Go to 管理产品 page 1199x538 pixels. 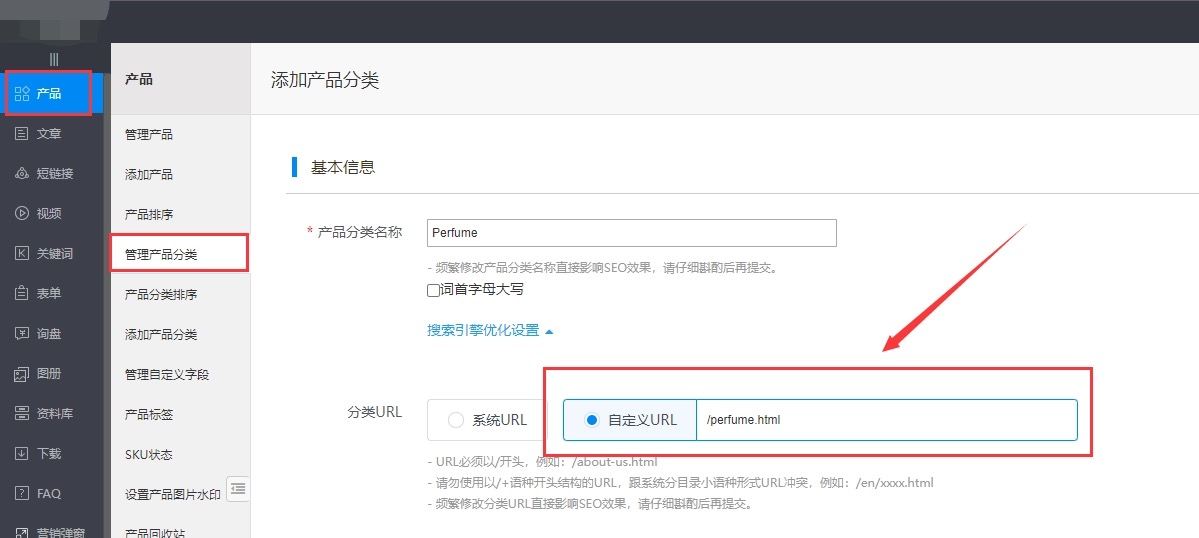click(149, 134)
